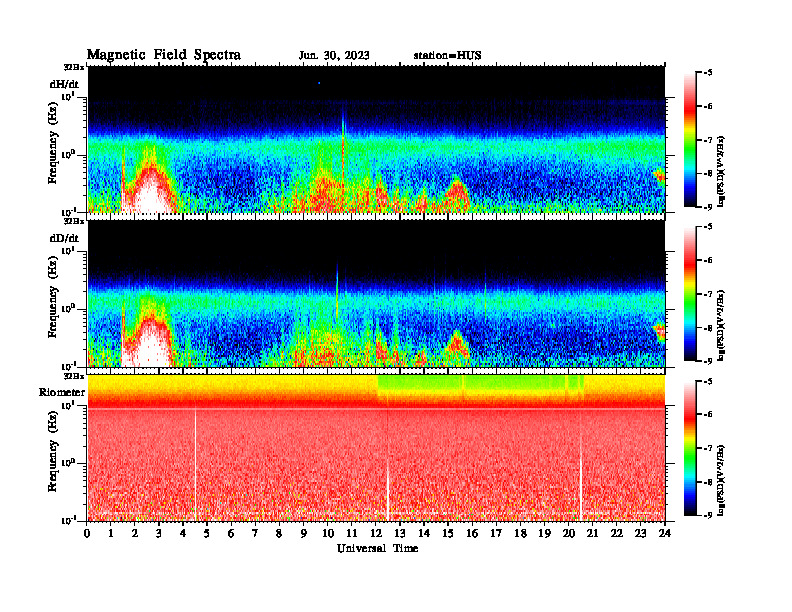Click the Riometer panel color scale bar

click(x=690, y=448)
